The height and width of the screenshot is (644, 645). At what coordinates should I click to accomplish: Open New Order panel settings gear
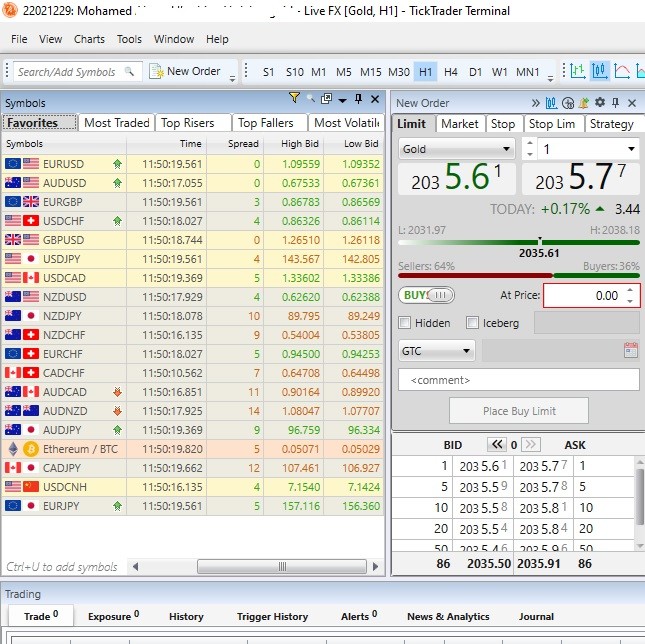click(x=600, y=102)
